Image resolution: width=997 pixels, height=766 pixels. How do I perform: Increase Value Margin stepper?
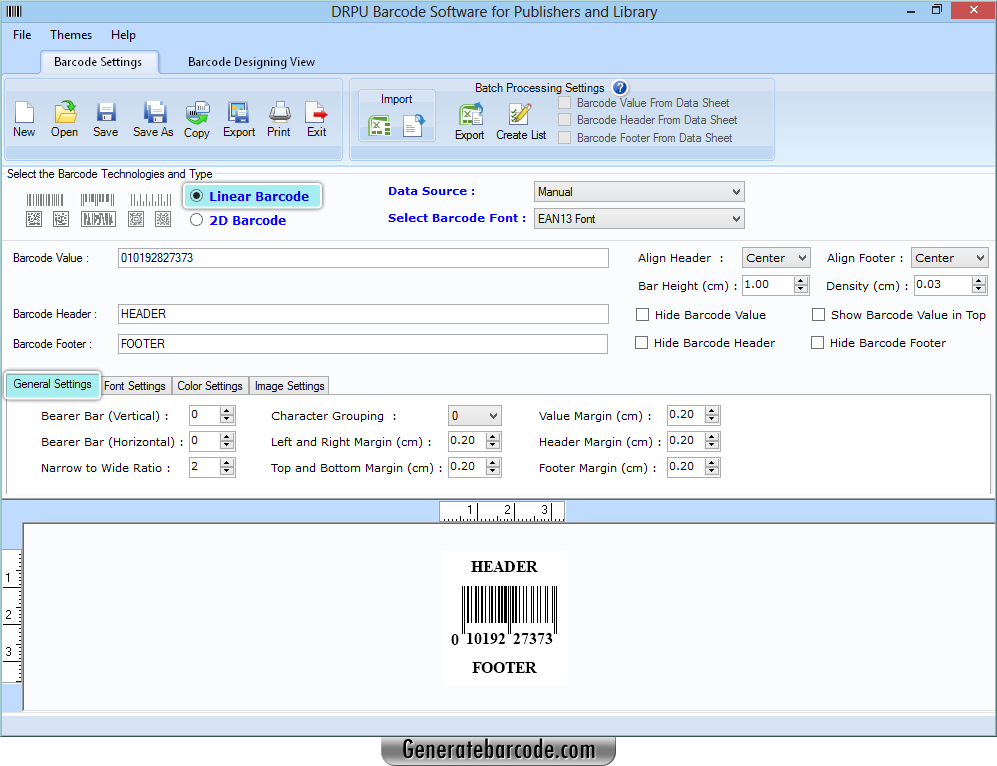pyautogui.click(x=712, y=411)
